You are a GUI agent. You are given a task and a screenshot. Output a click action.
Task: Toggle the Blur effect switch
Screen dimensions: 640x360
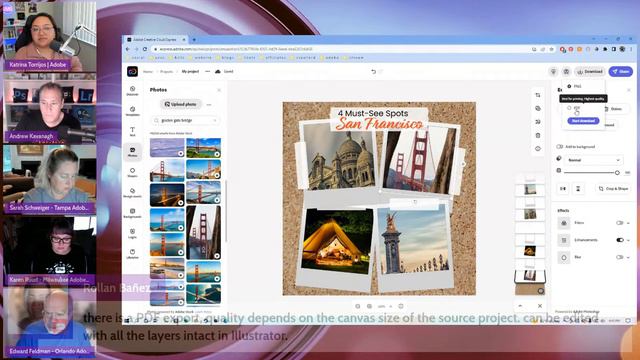[620, 257]
